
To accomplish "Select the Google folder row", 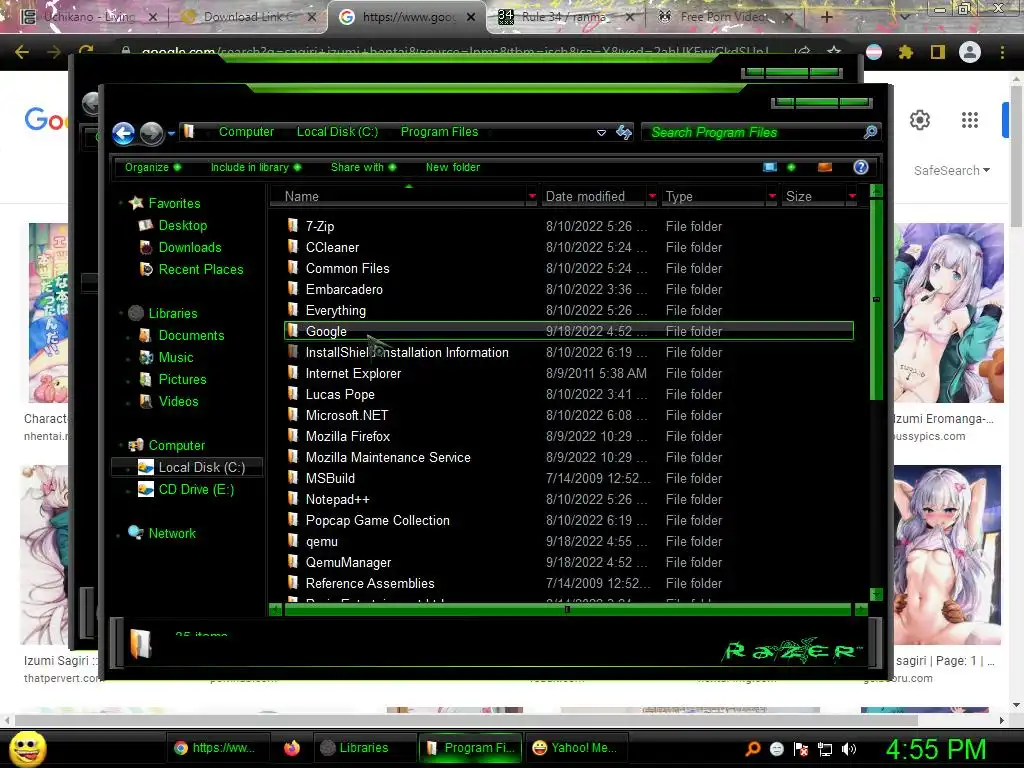I will tap(569, 331).
